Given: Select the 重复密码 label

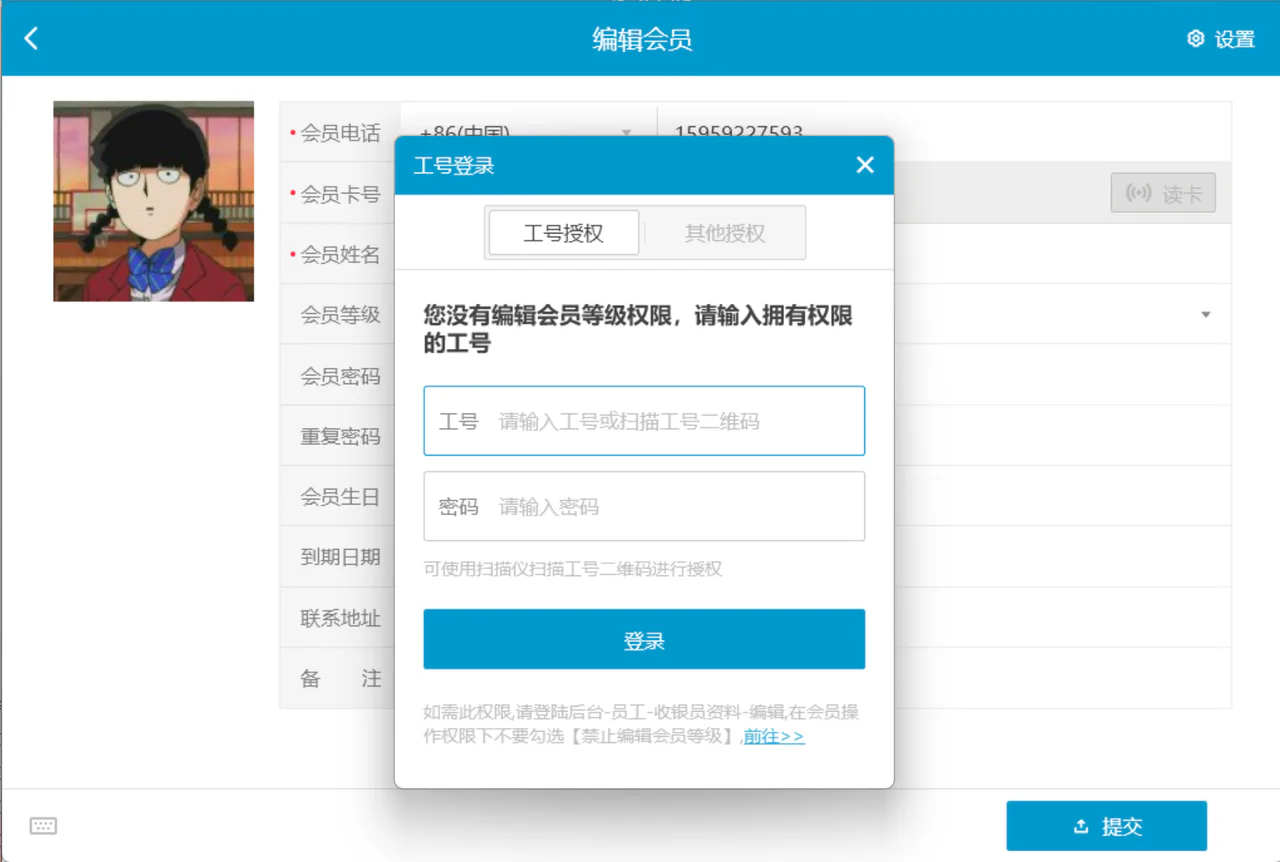Looking at the screenshot, I should point(340,437).
